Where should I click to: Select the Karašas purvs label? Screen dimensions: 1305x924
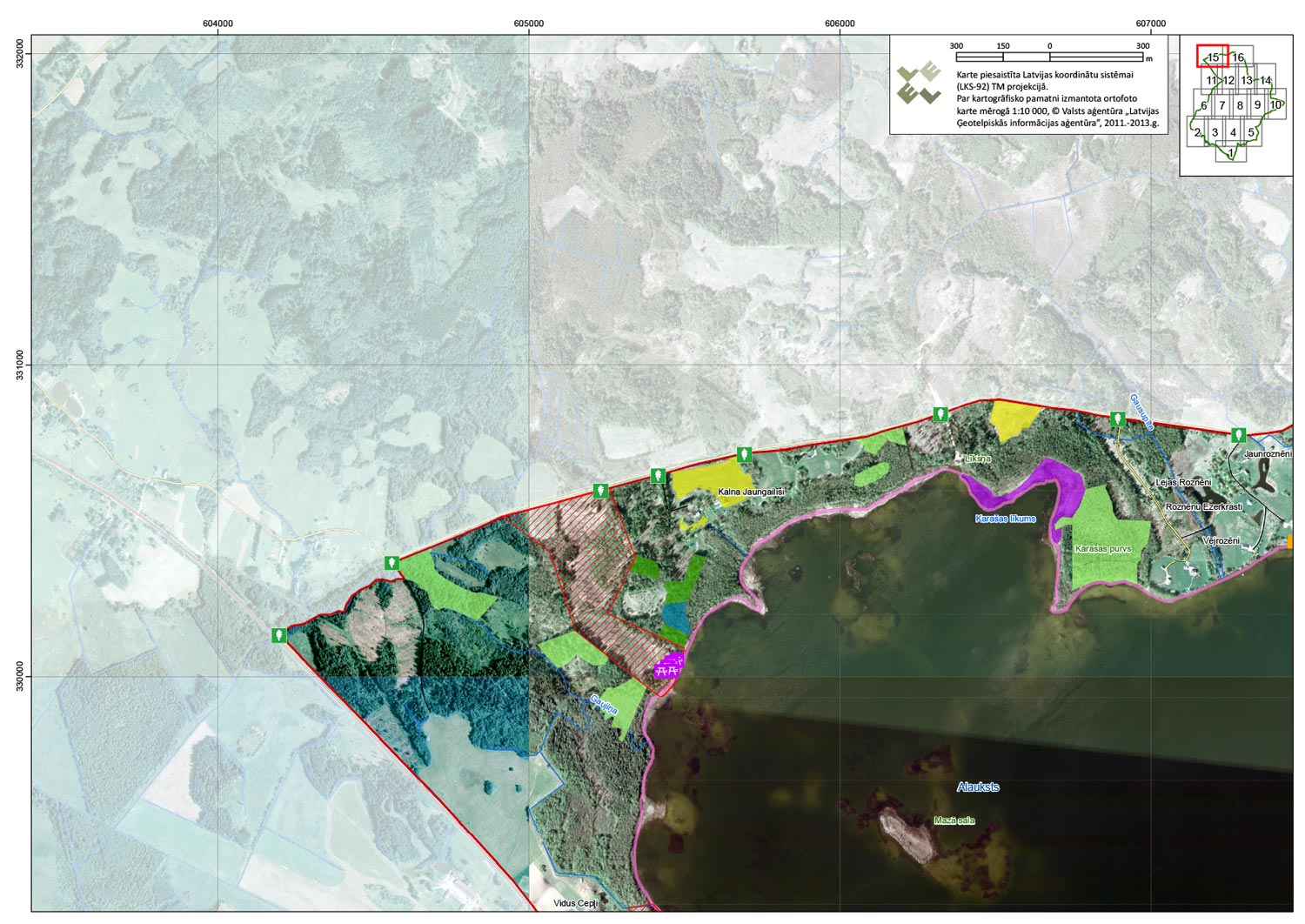pos(1102,550)
